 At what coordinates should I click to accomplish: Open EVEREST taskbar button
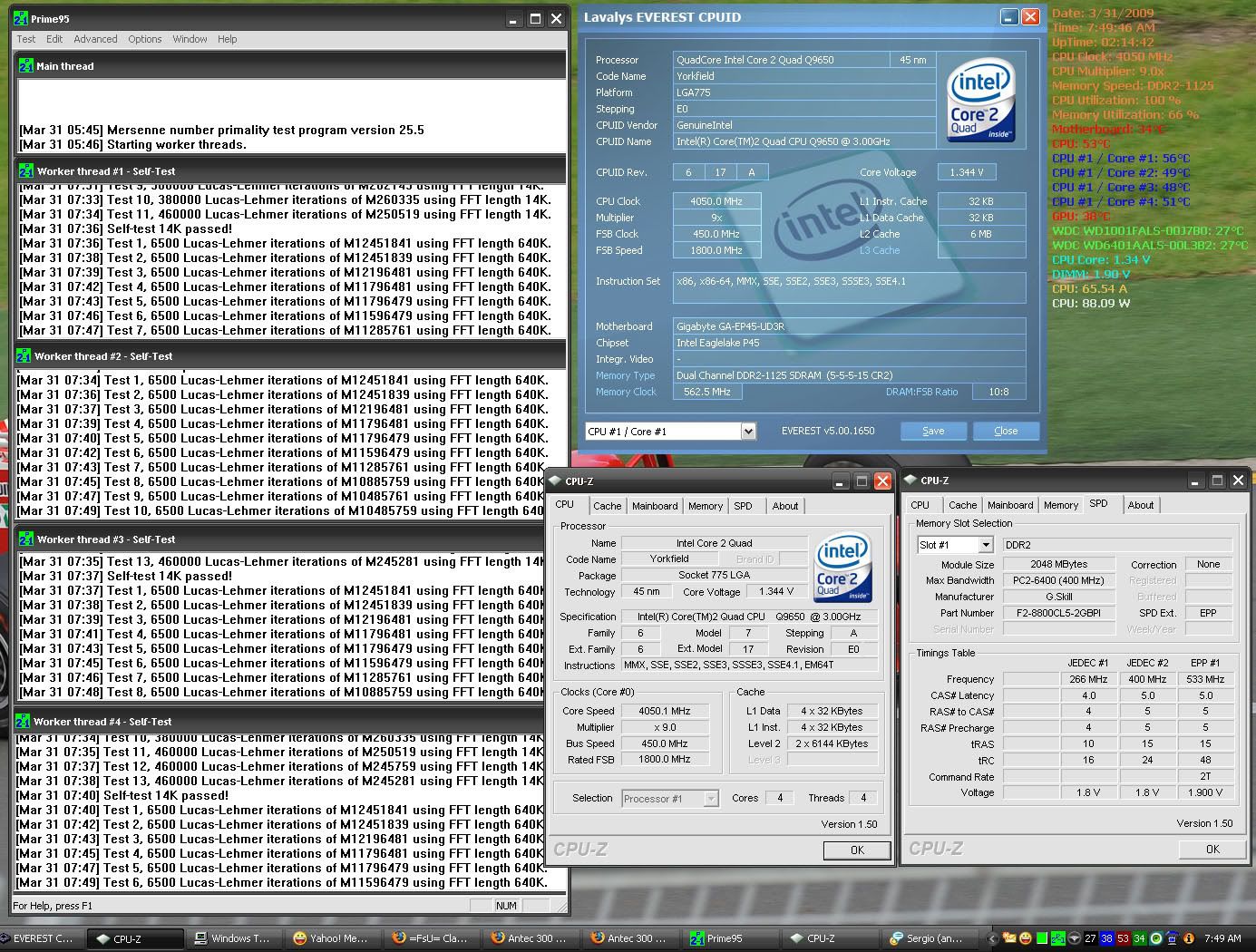point(43,938)
